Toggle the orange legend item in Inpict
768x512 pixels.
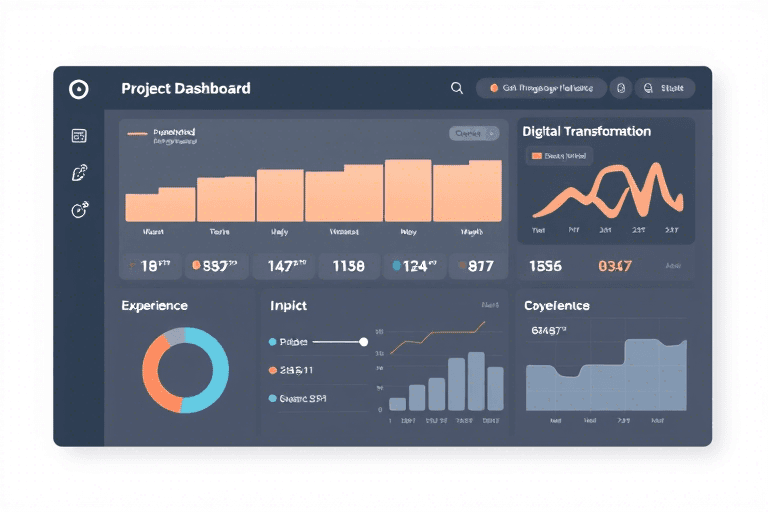(291, 370)
